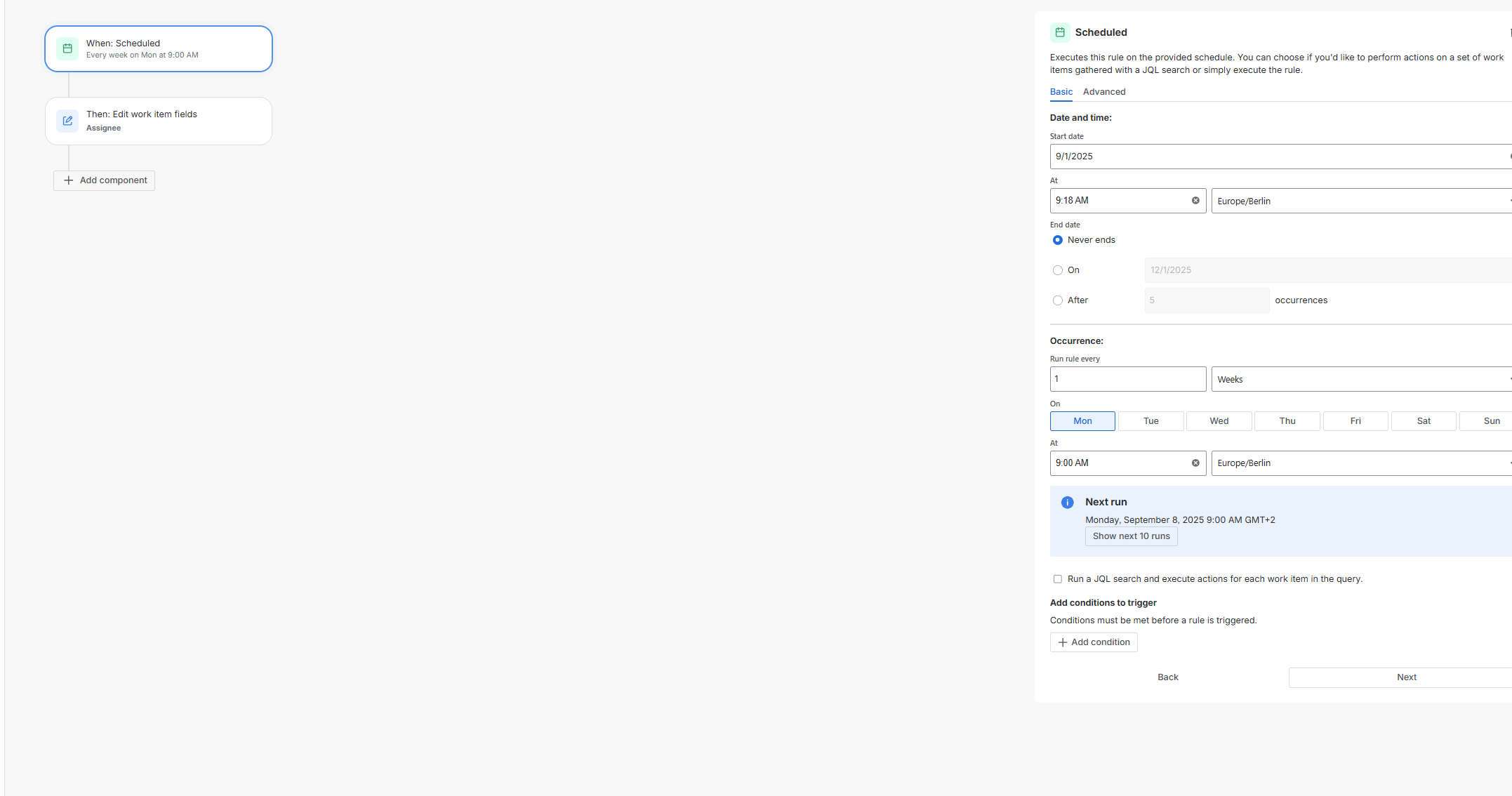Select the Never ends radio option

pyautogui.click(x=1058, y=240)
